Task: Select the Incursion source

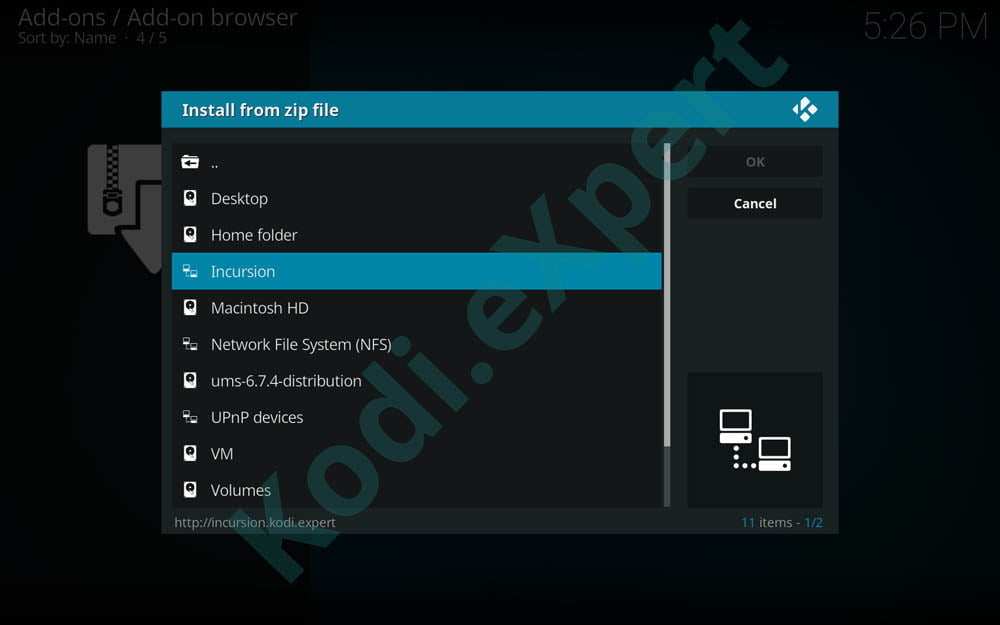Action: [x=416, y=271]
